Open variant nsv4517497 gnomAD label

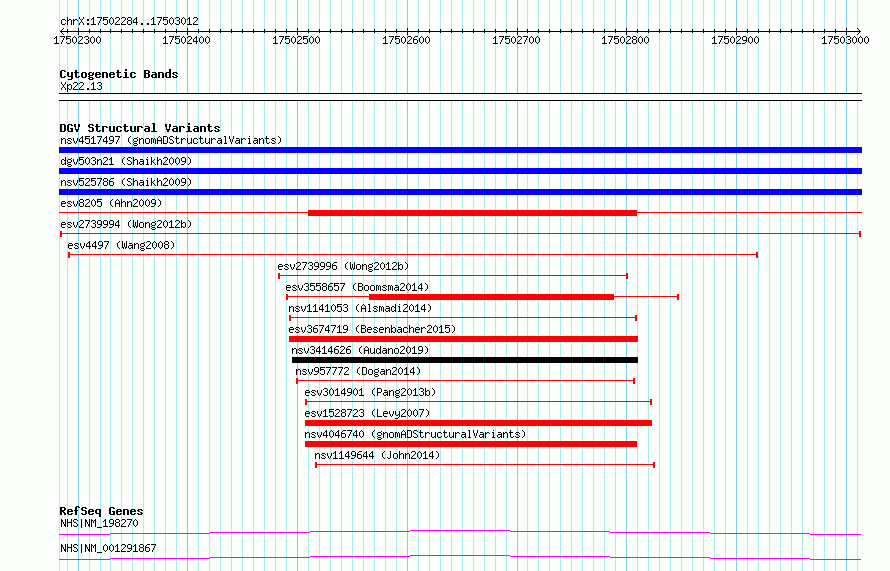point(171,140)
